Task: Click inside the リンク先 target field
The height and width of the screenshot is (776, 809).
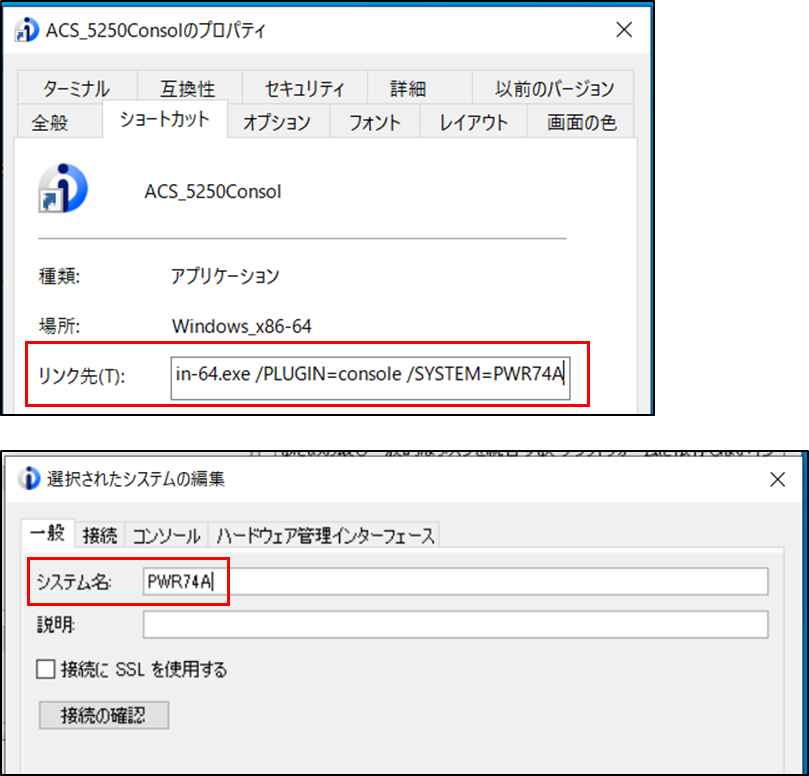Action: point(370,378)
